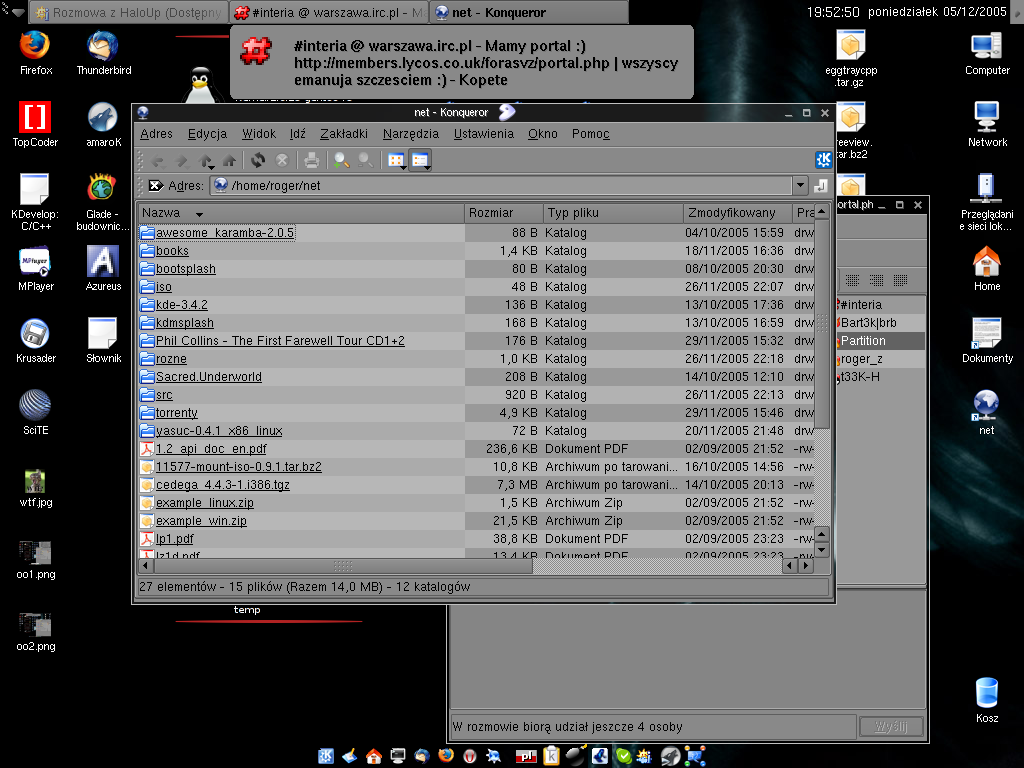Open Thunderbird desktop icon
Viewport: 1024px width, 768px height.
click(103, 54)
